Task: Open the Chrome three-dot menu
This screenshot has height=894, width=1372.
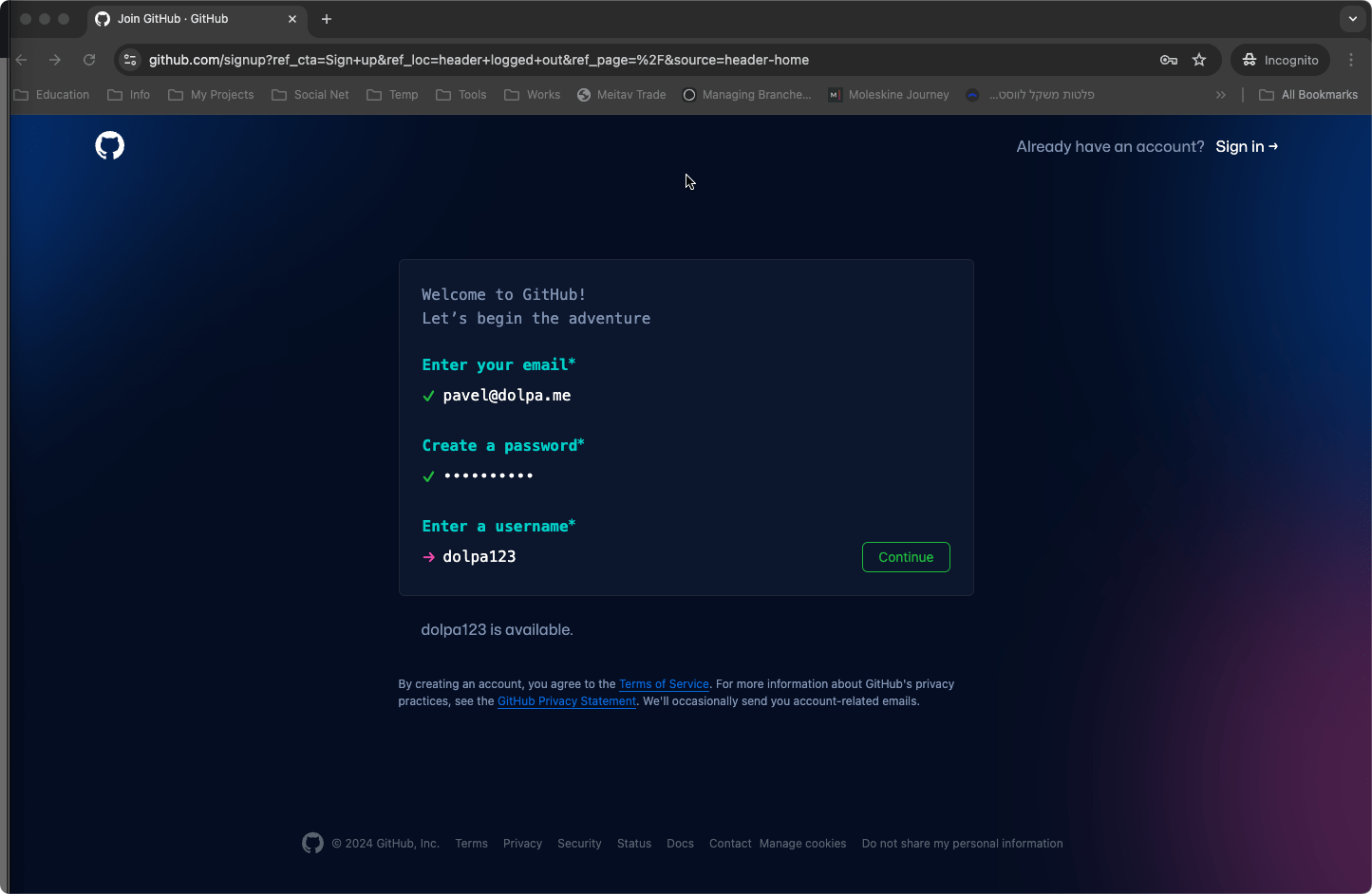Action: (1351, 60)
